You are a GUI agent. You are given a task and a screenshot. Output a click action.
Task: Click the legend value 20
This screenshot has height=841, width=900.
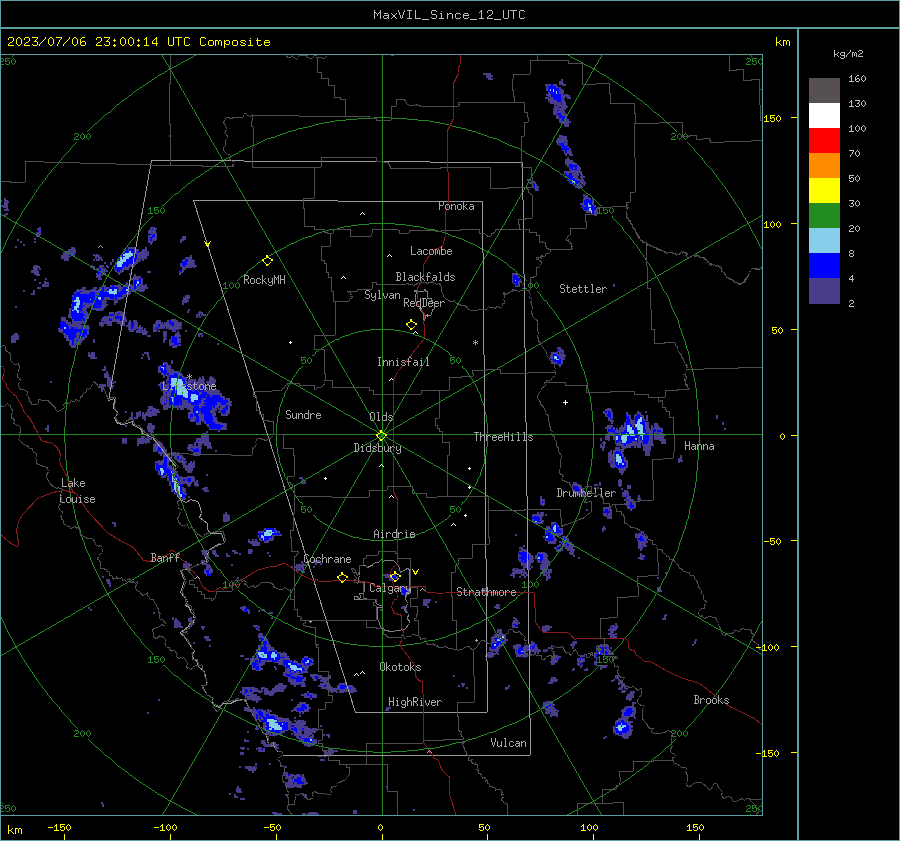(x=854, y=228)
